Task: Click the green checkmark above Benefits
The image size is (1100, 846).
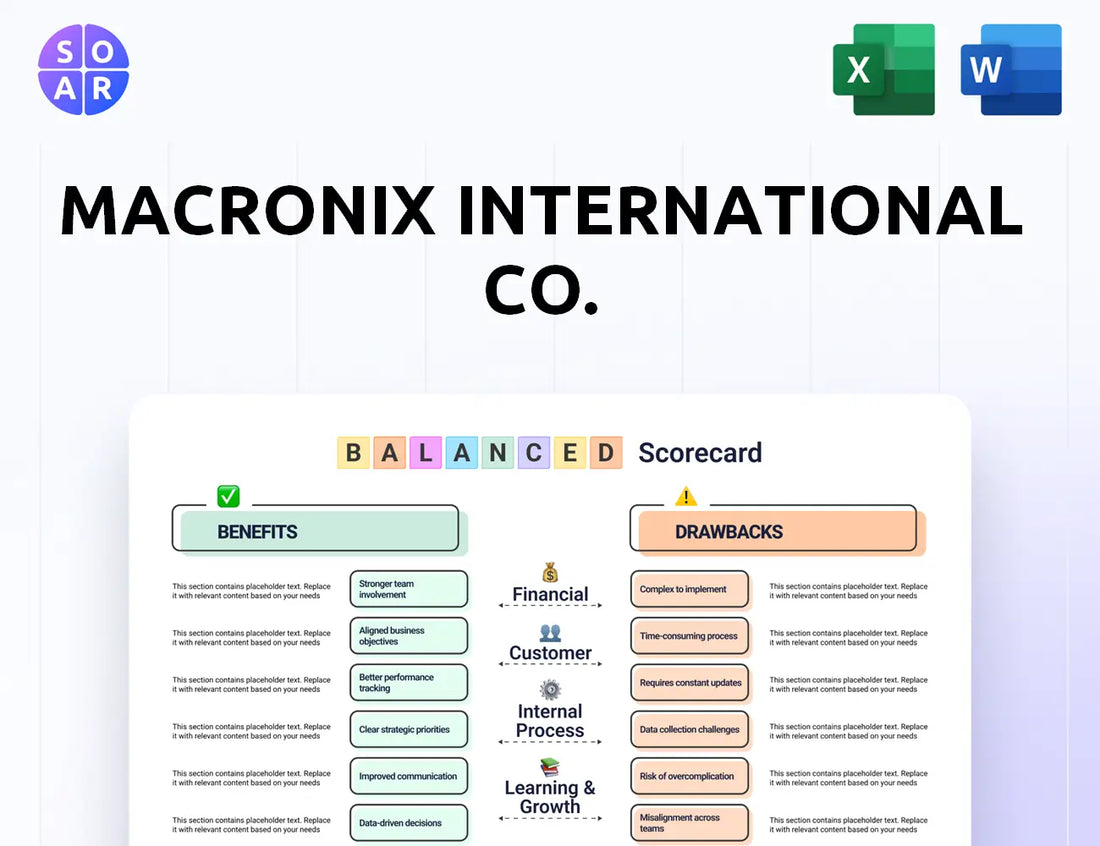Action: (228, 496)
